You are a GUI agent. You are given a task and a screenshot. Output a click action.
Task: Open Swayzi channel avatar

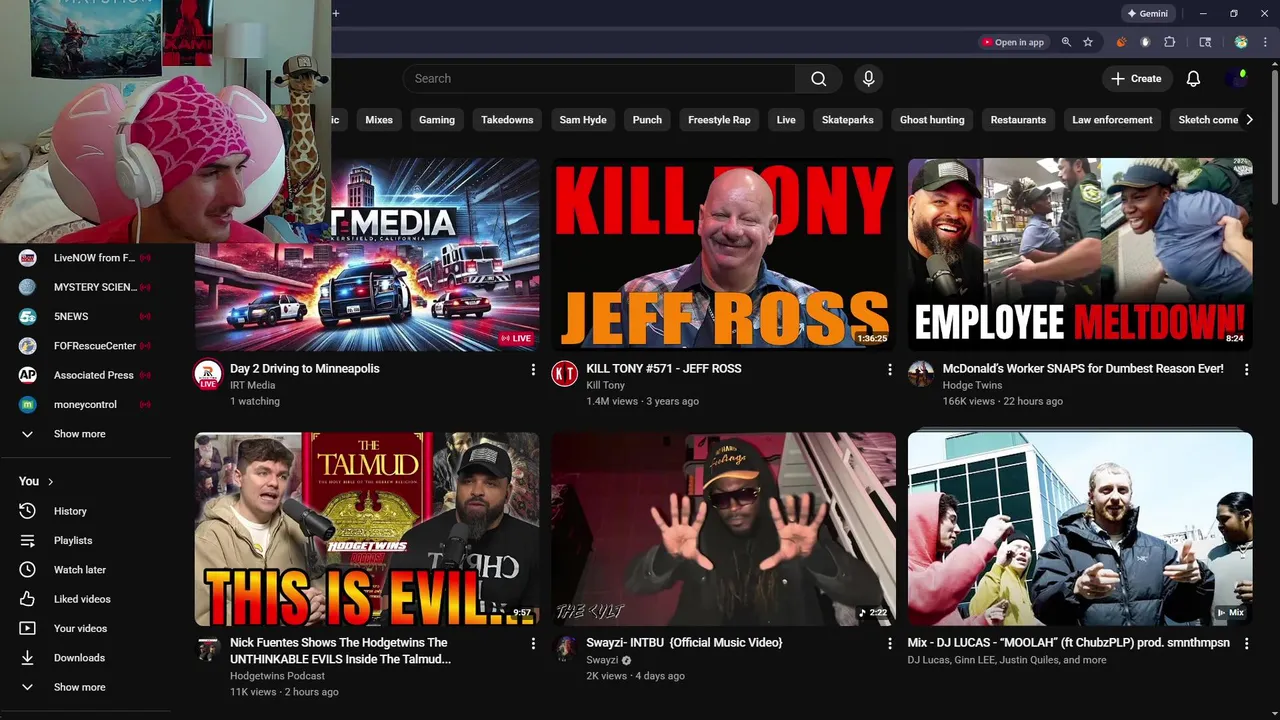point(565,648)
